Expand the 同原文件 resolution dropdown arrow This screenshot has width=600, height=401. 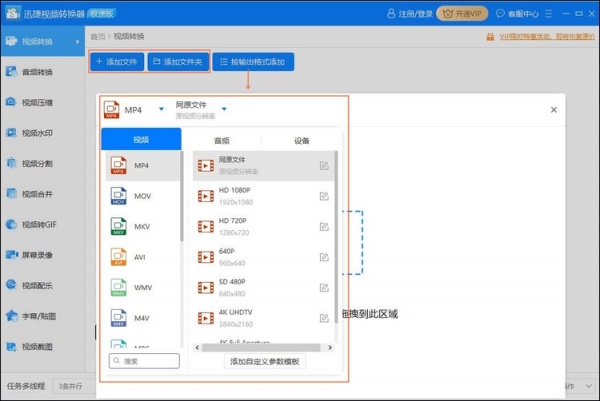tap(224, 109)
